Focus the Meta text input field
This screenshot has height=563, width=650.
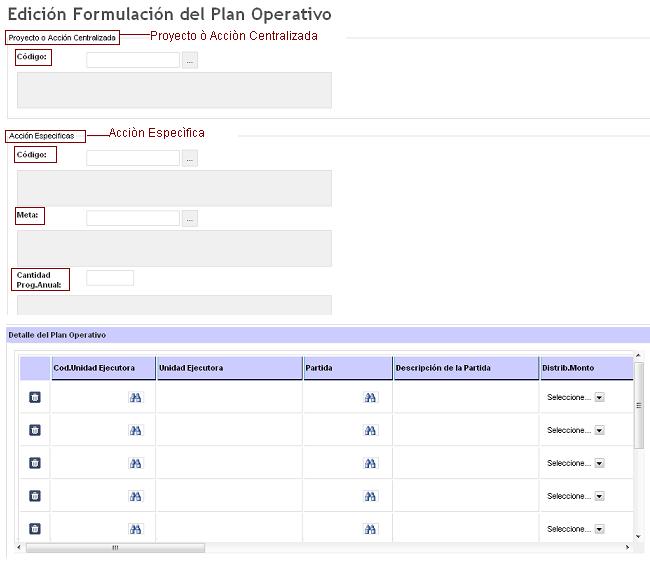click(133, 218)
